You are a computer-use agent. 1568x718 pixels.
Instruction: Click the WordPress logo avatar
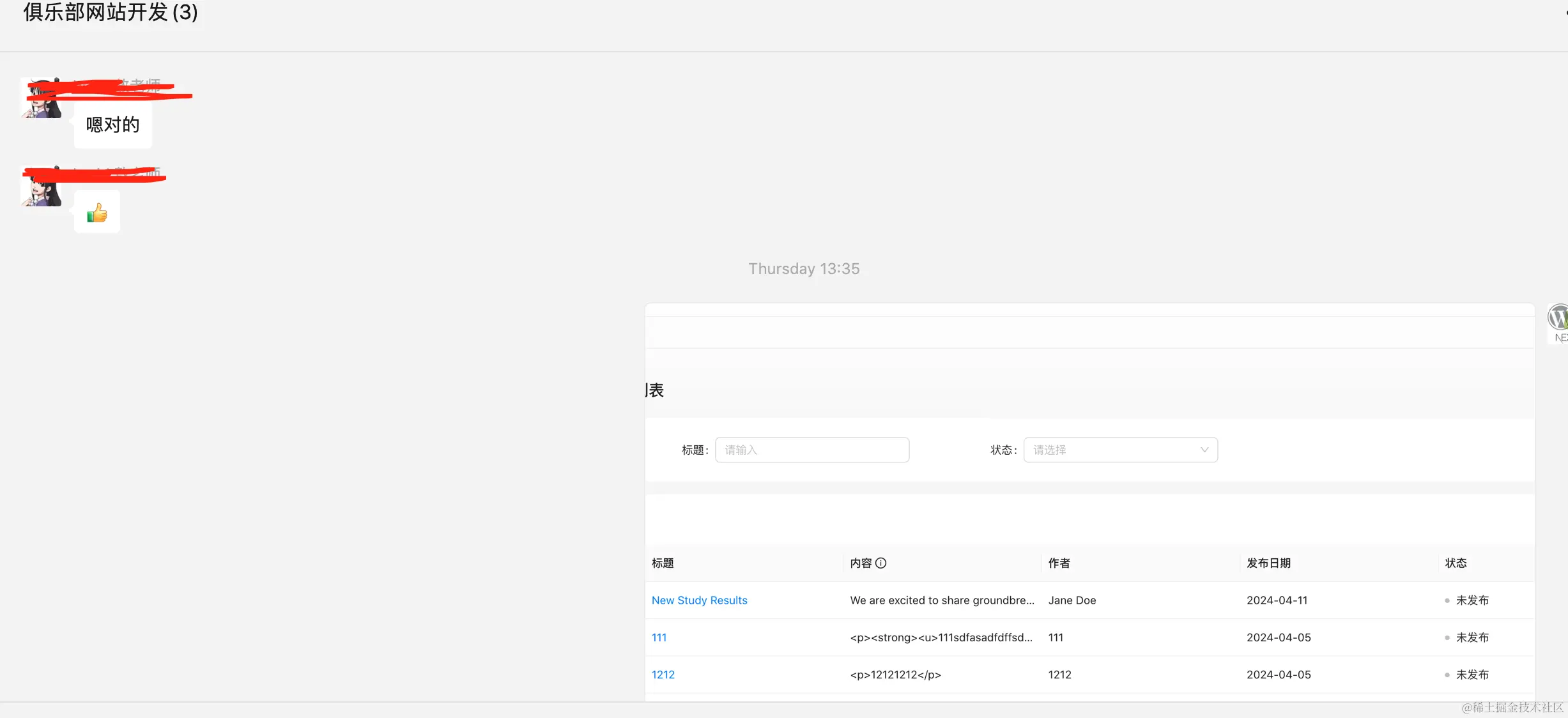tap(1558, 318)
